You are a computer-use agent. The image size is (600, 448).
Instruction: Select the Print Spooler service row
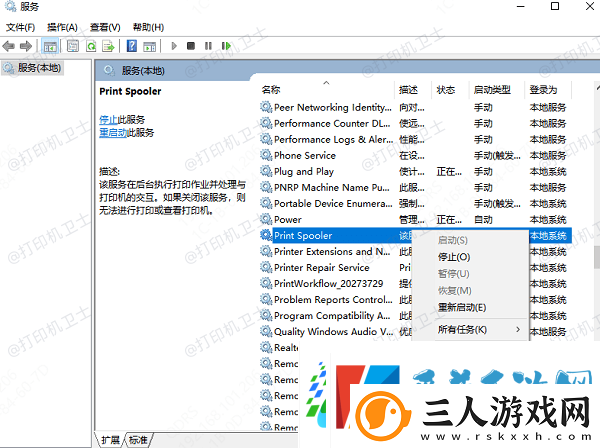416,236
